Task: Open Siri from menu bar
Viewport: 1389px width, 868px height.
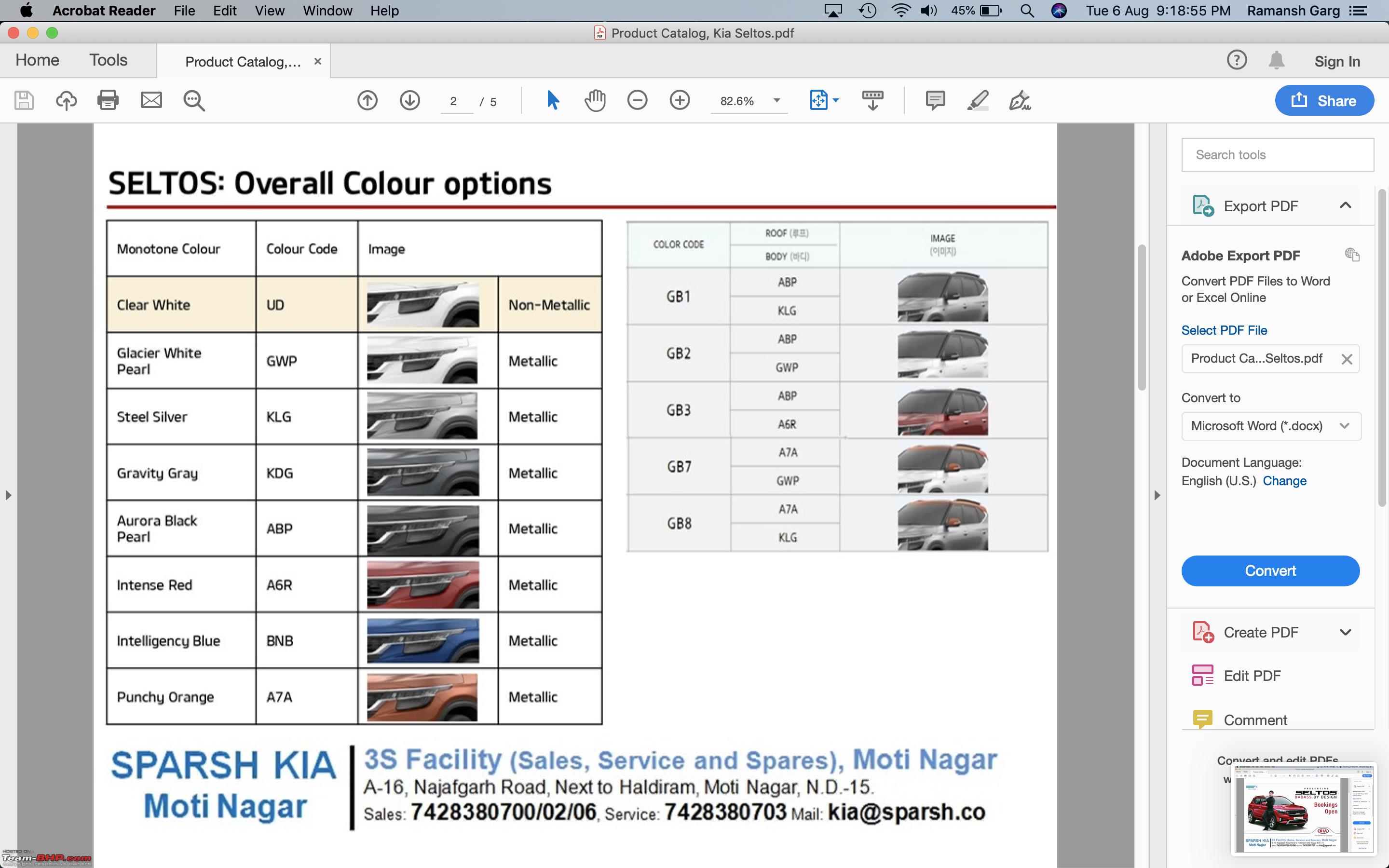Action: pyautogui.click(x=1059, y=10)
